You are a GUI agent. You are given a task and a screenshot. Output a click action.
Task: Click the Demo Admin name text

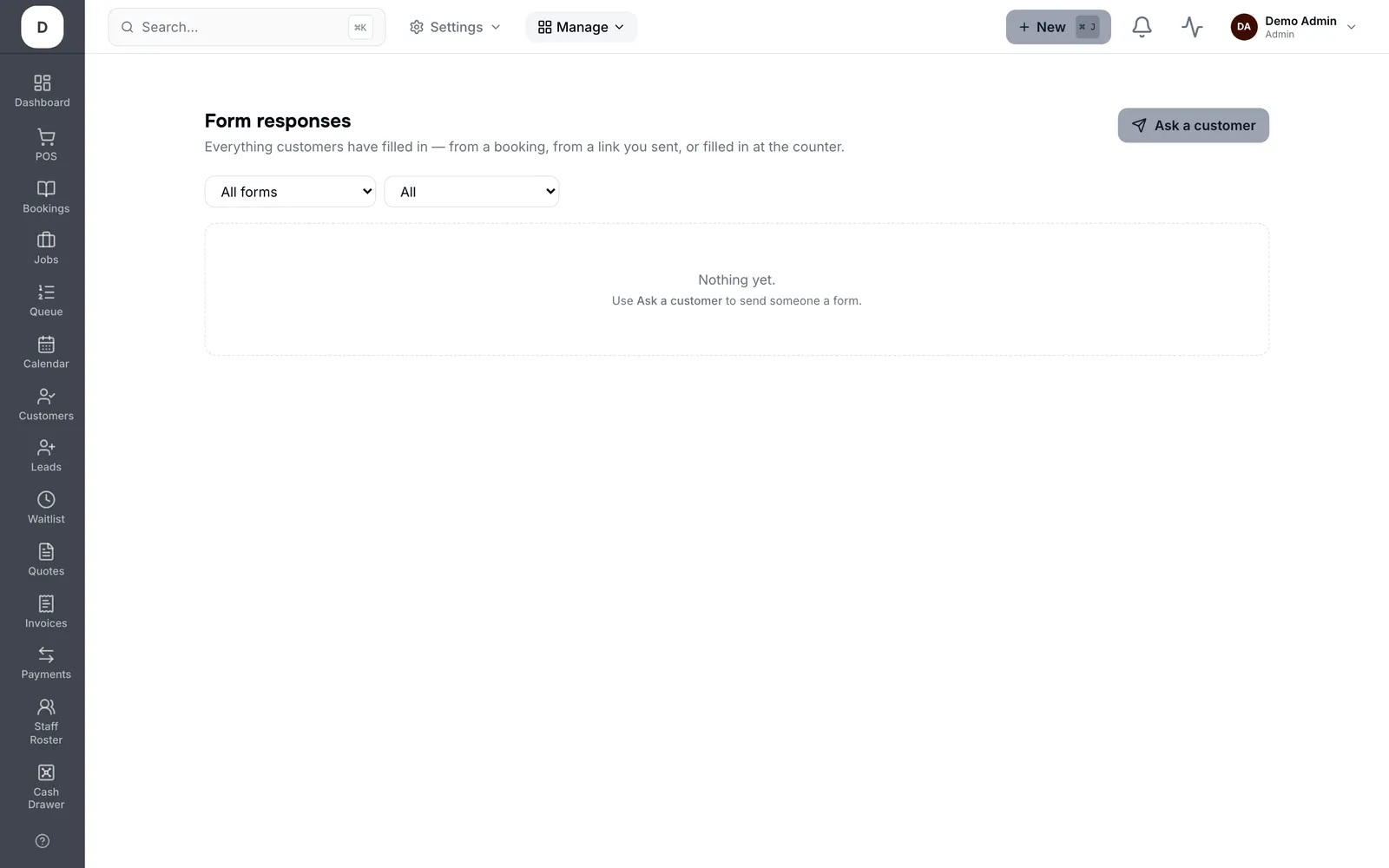coord(1300,21)
